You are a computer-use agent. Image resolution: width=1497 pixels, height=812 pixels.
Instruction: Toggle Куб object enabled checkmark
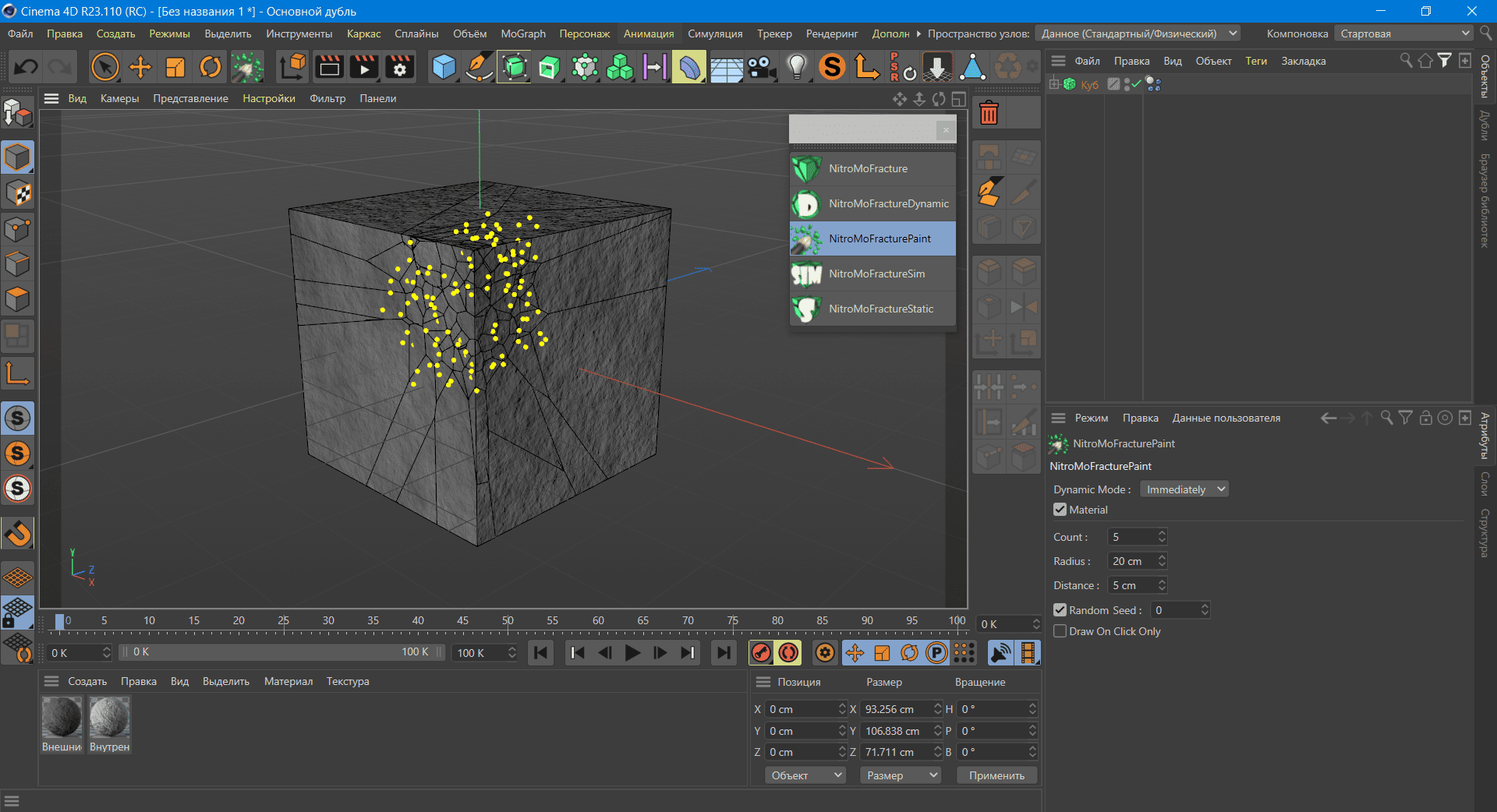pos(1136,84)
